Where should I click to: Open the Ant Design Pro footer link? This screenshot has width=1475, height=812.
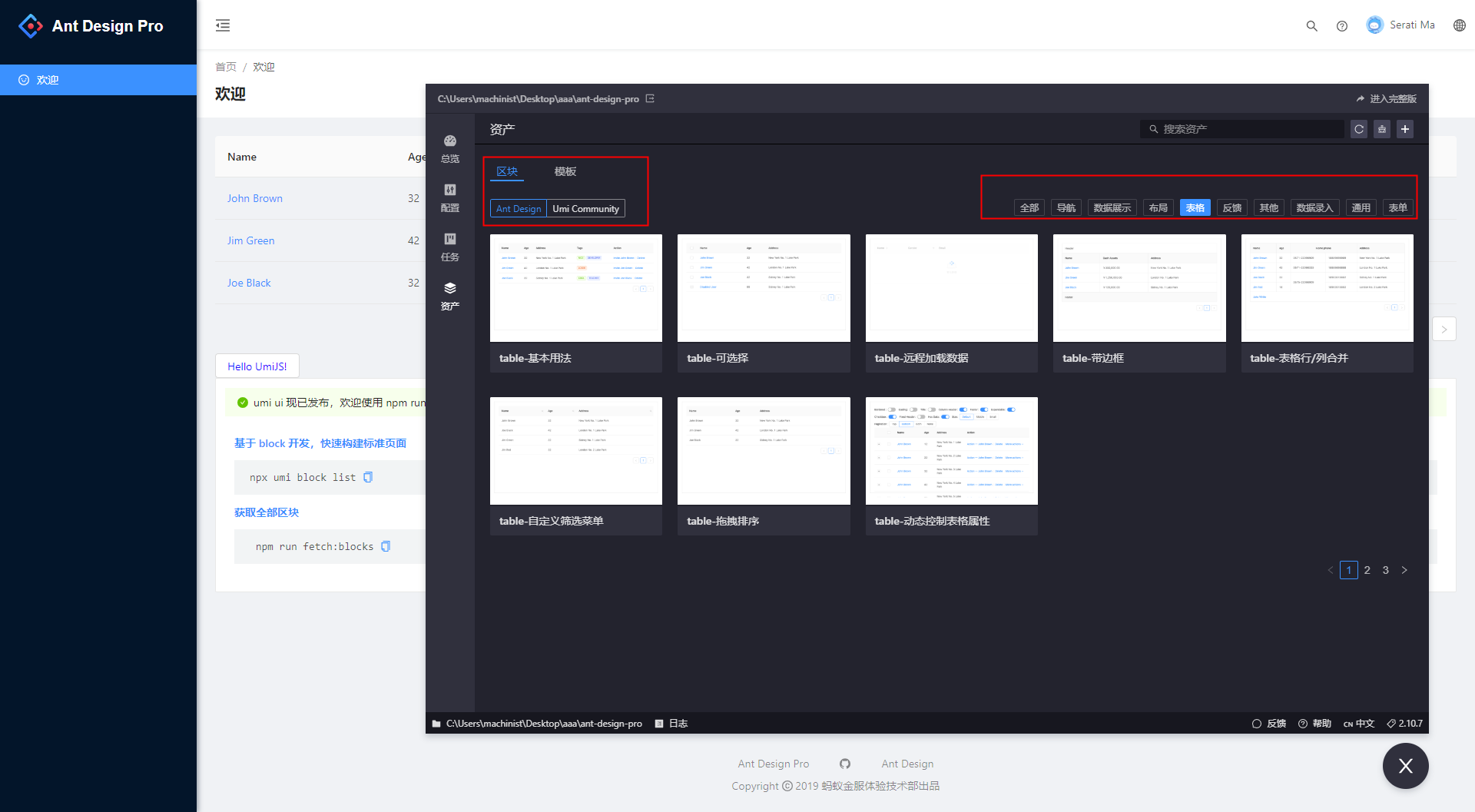tap(774, 764)
